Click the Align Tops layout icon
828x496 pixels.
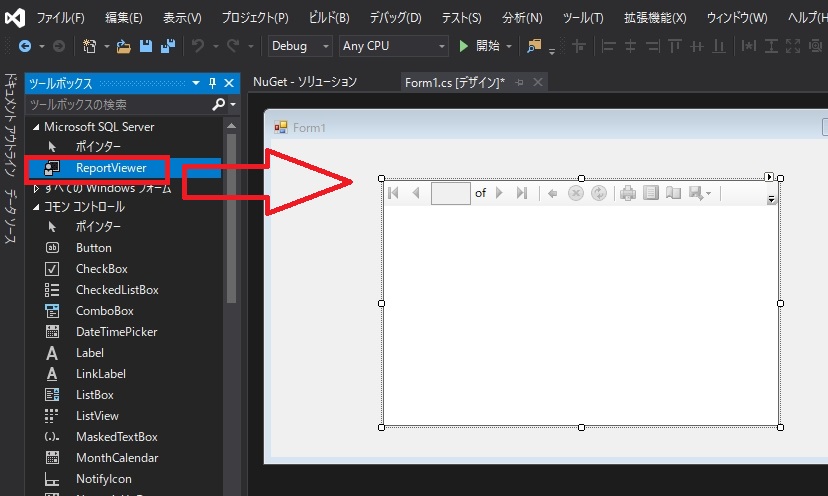point(674,46)
